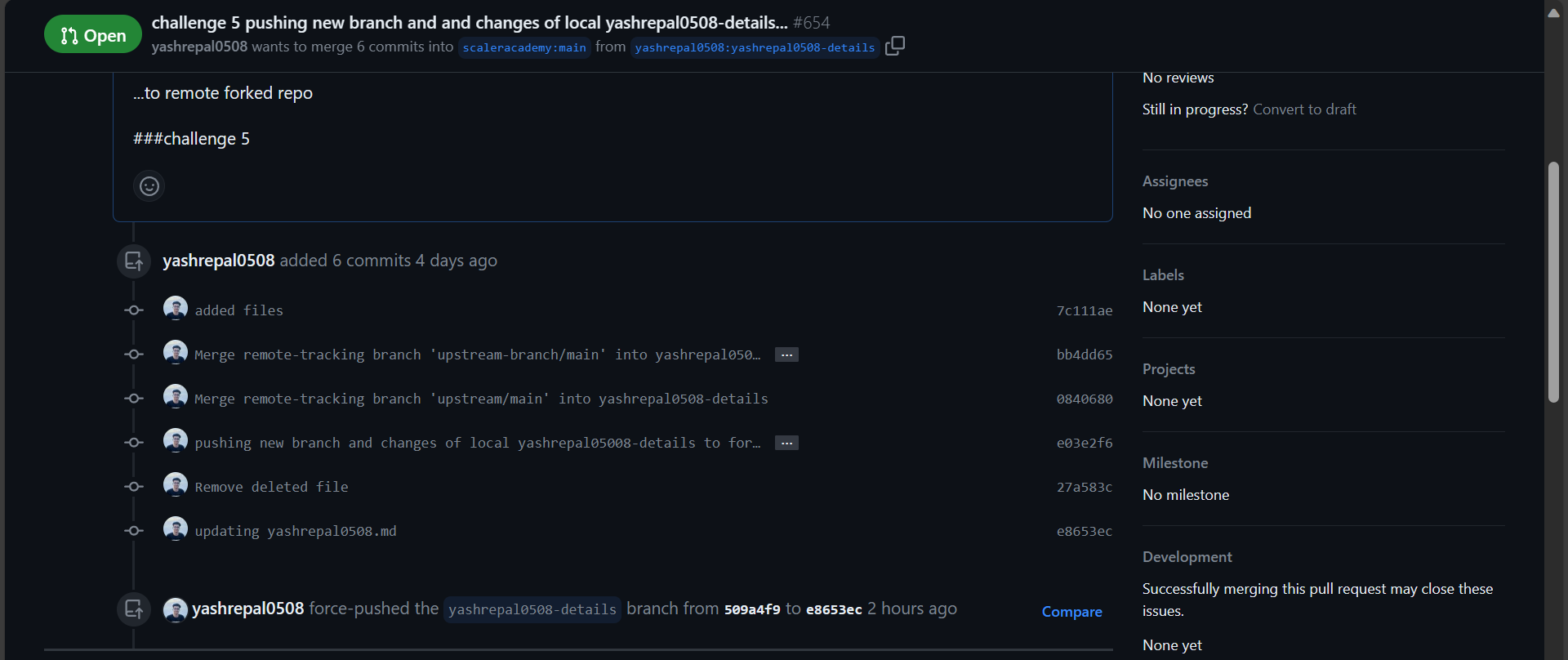This screenshot has width=1568, height=660.
Task: Click the scaleracademy:main branch label
Action: [524, 47]
